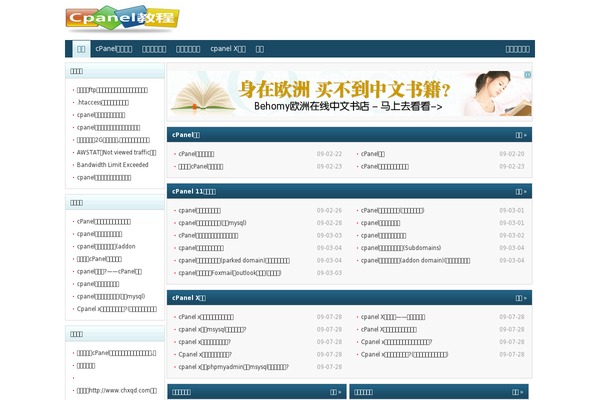
Task: Open the sidebar link ending in "(addon"
Action: (x=106, y=247)
